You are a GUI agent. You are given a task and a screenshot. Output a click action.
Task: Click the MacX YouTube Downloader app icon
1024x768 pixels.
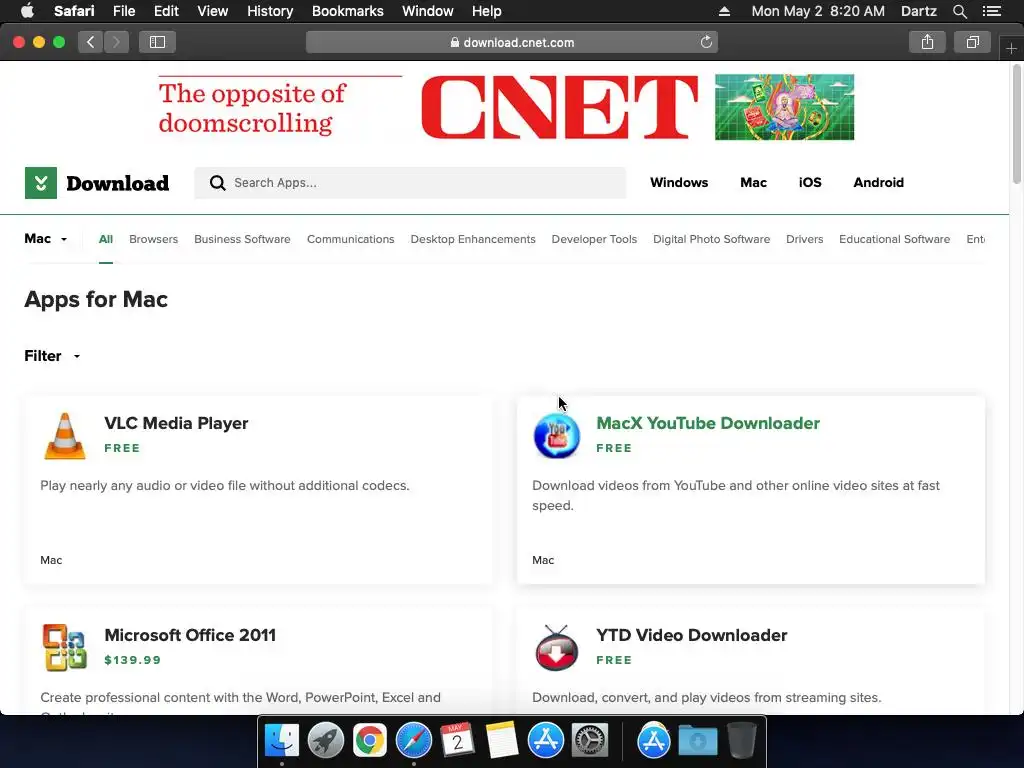click(x=556, y=436)
